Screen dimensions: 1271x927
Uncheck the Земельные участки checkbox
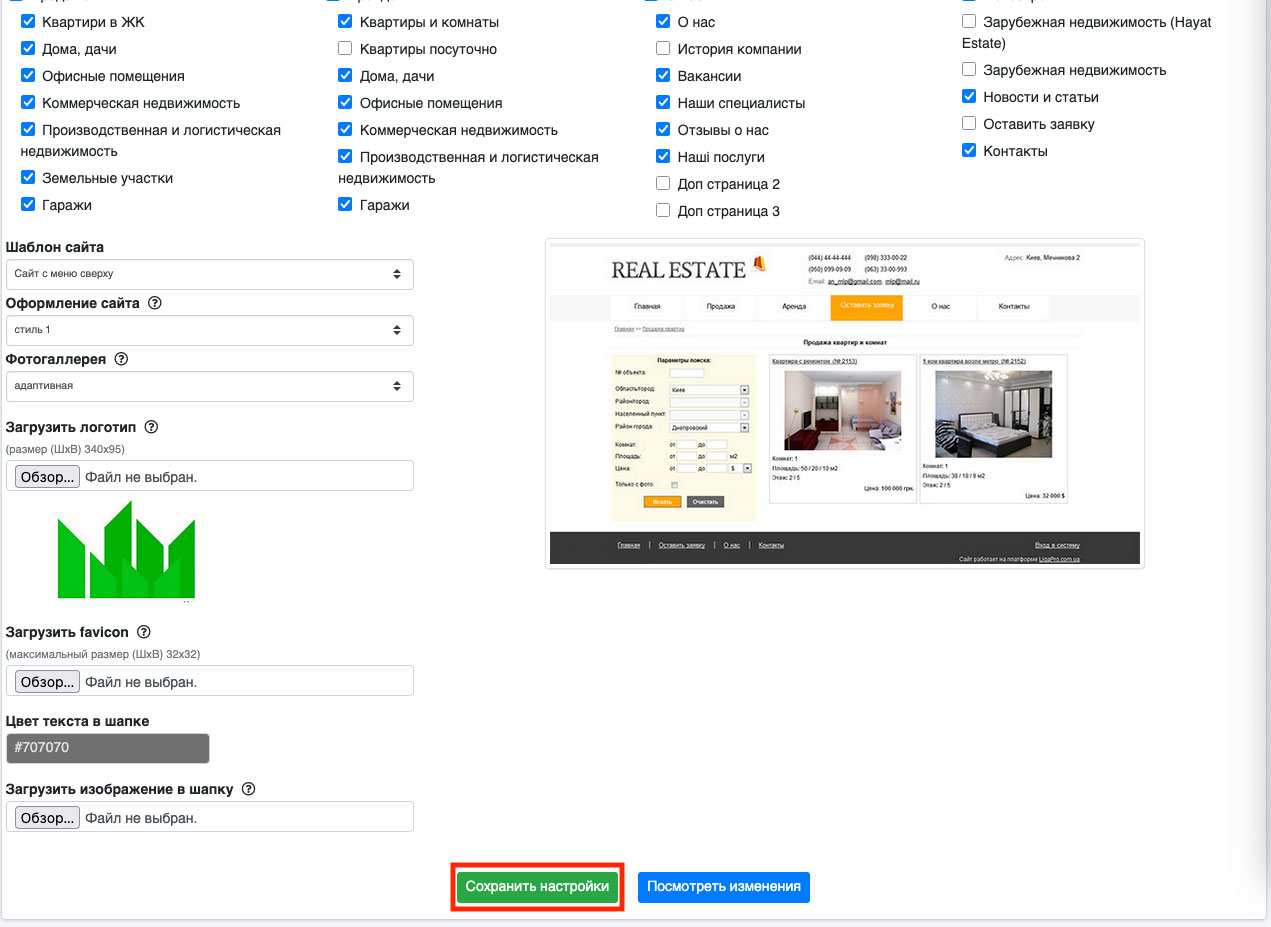click(28, 178)
